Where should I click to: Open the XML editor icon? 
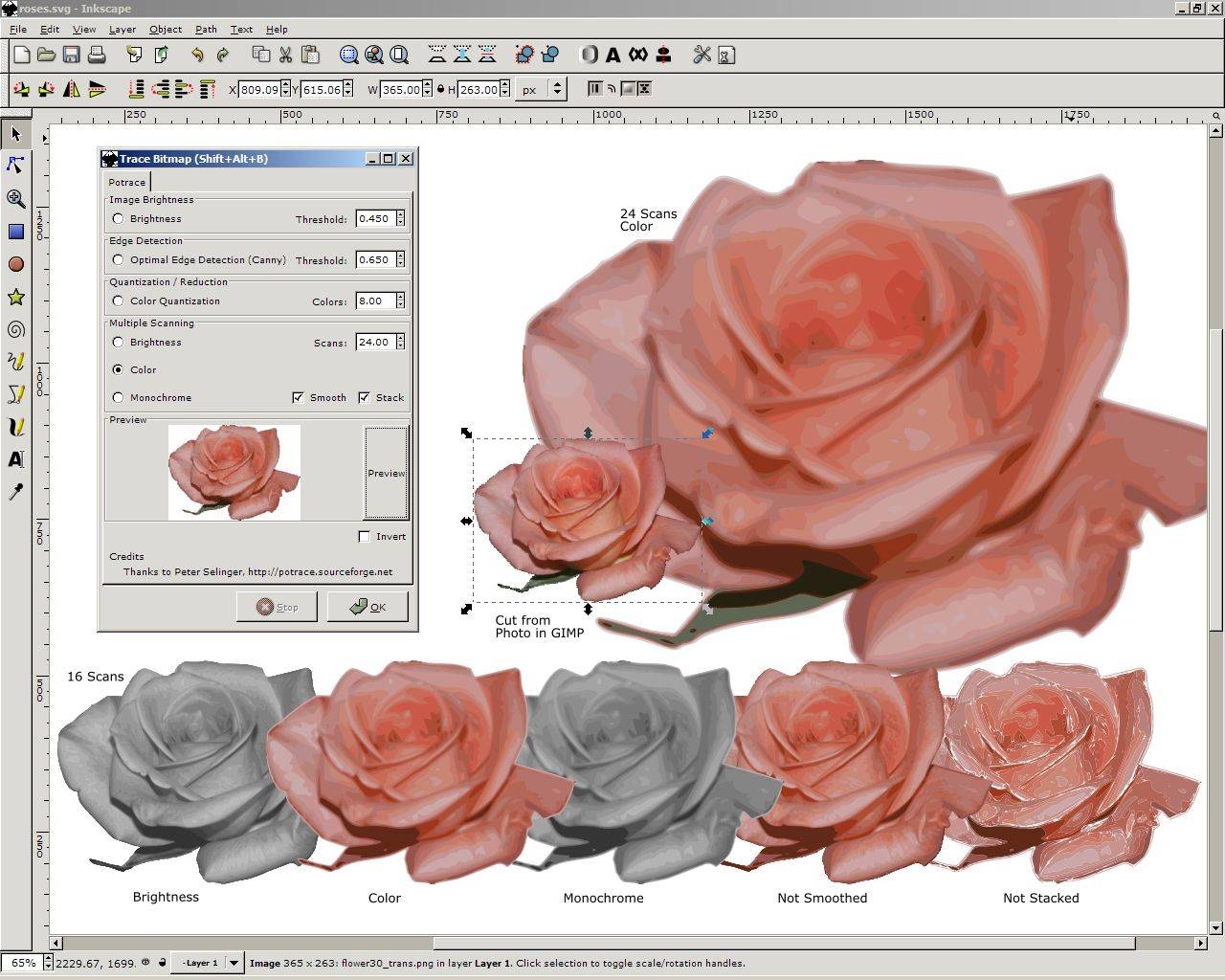[638, 55]
